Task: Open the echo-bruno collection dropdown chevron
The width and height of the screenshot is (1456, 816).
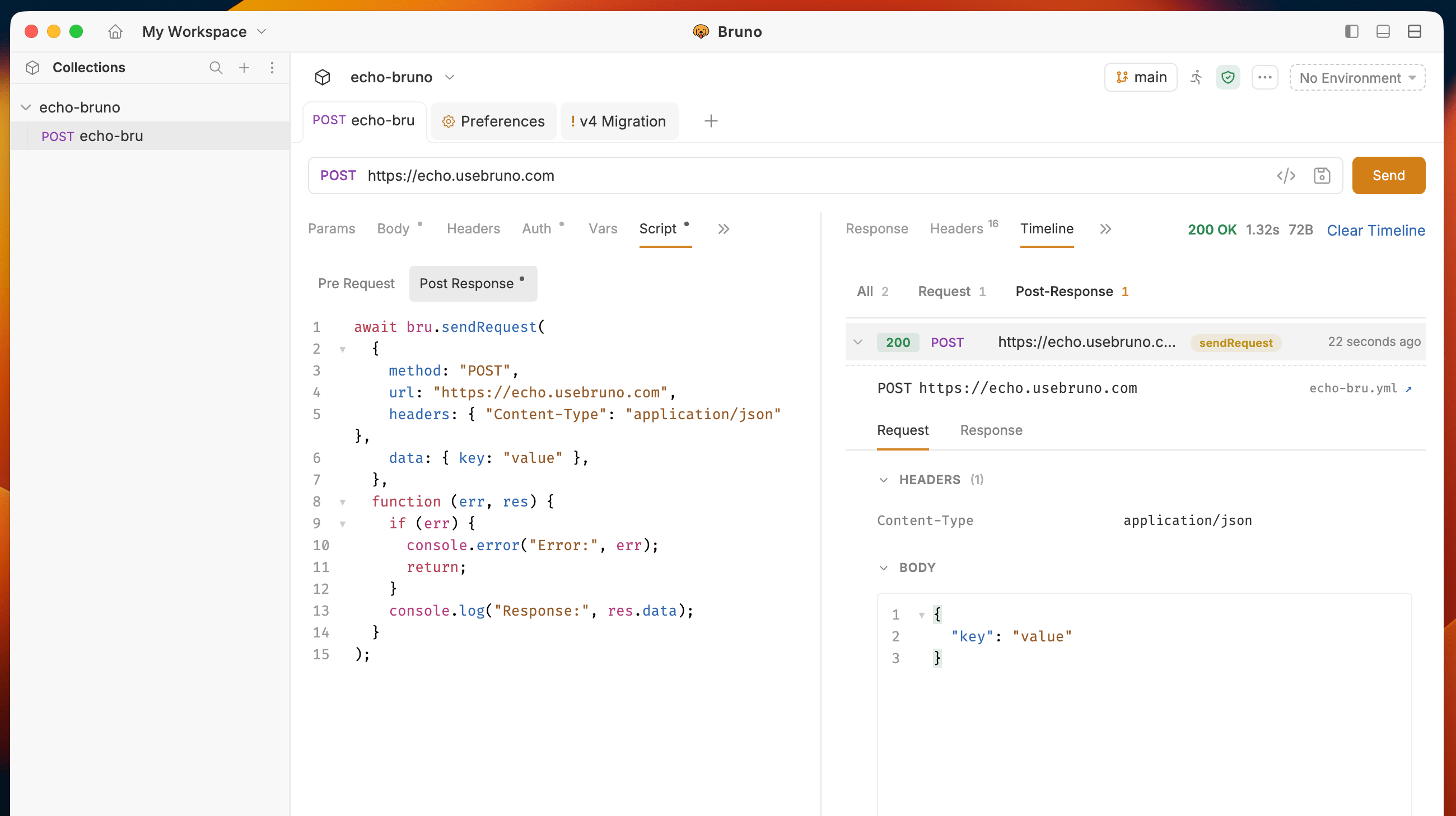Action: tap(450, 77)
